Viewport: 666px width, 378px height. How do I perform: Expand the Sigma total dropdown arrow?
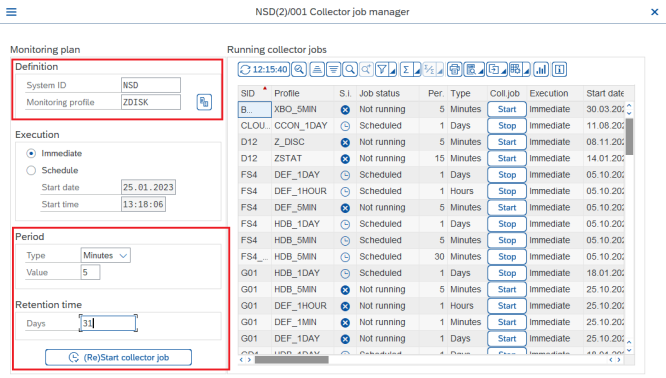417,70
